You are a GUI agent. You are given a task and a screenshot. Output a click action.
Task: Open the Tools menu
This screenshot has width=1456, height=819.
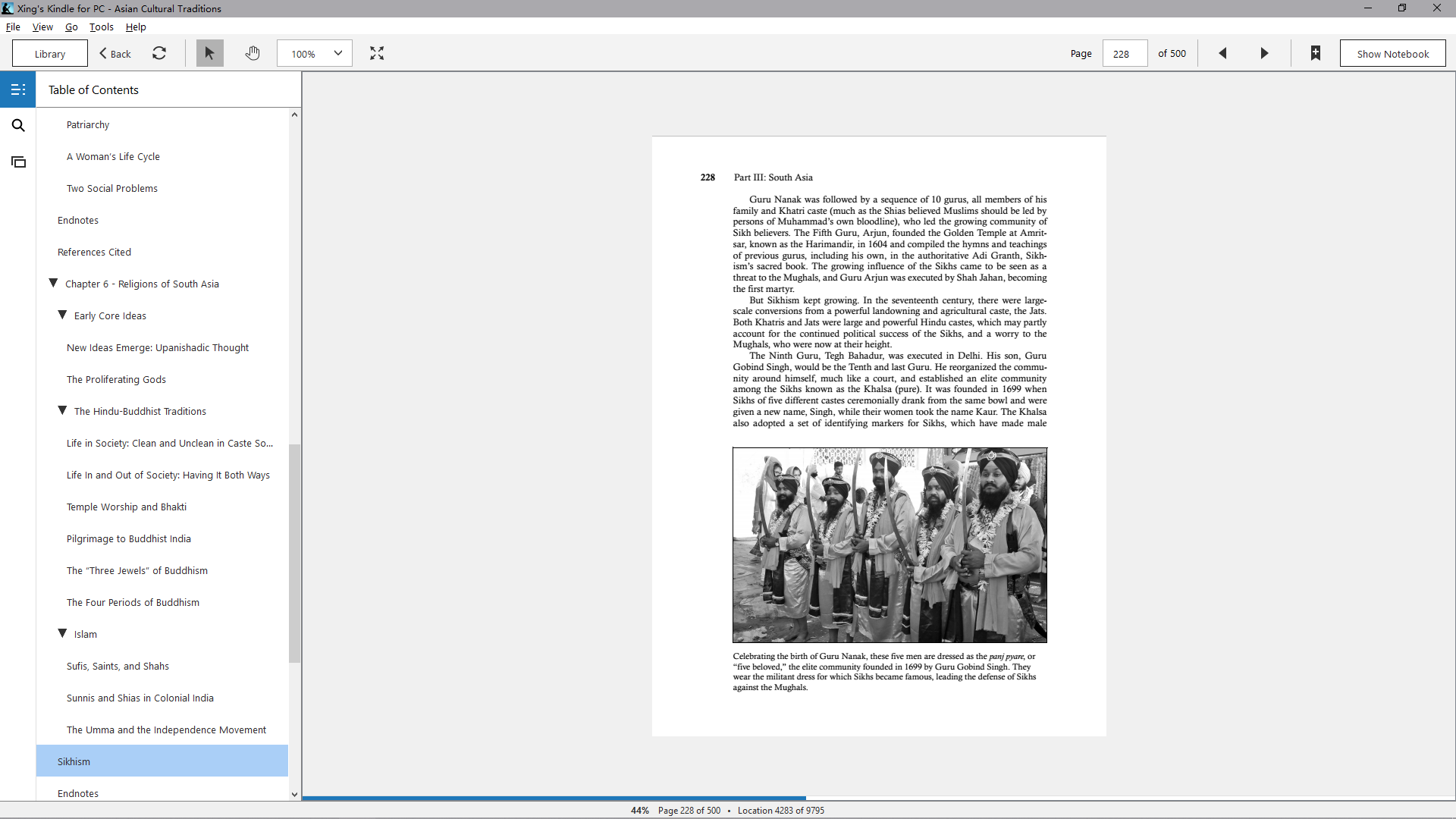[102, 27]
